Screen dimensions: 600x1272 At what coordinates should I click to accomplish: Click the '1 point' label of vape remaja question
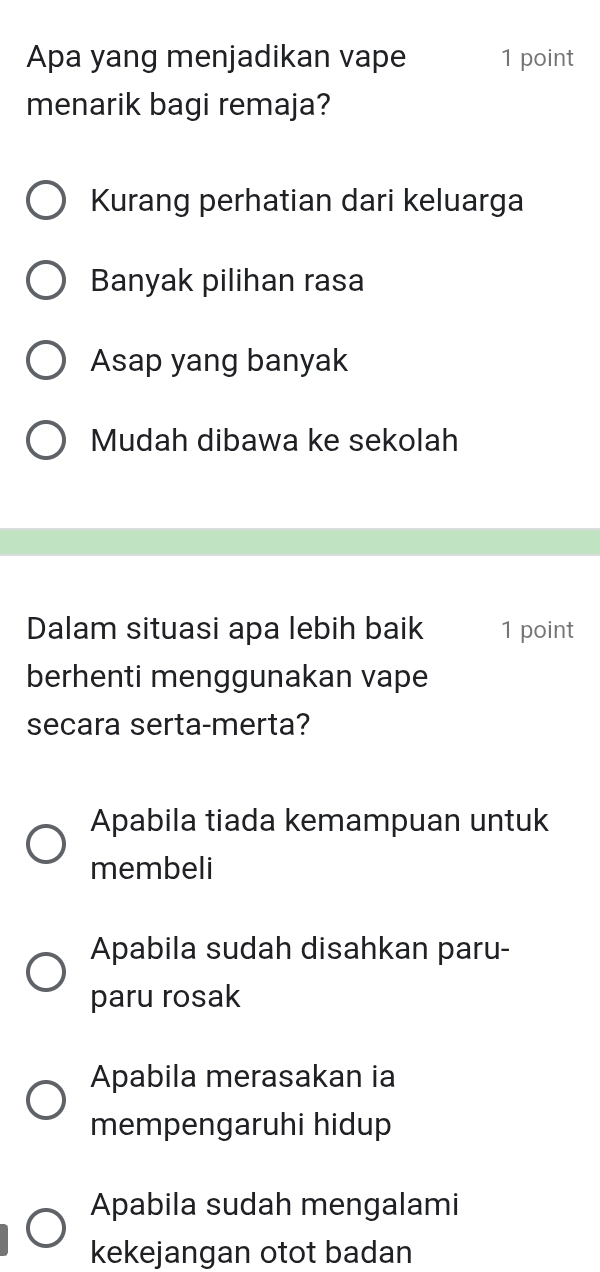click(538, 59)
